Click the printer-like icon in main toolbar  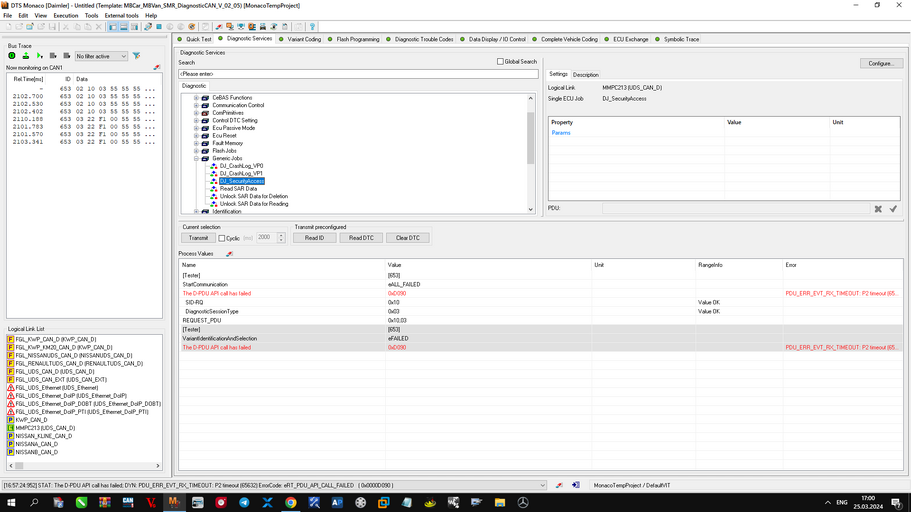pos(263,27)
